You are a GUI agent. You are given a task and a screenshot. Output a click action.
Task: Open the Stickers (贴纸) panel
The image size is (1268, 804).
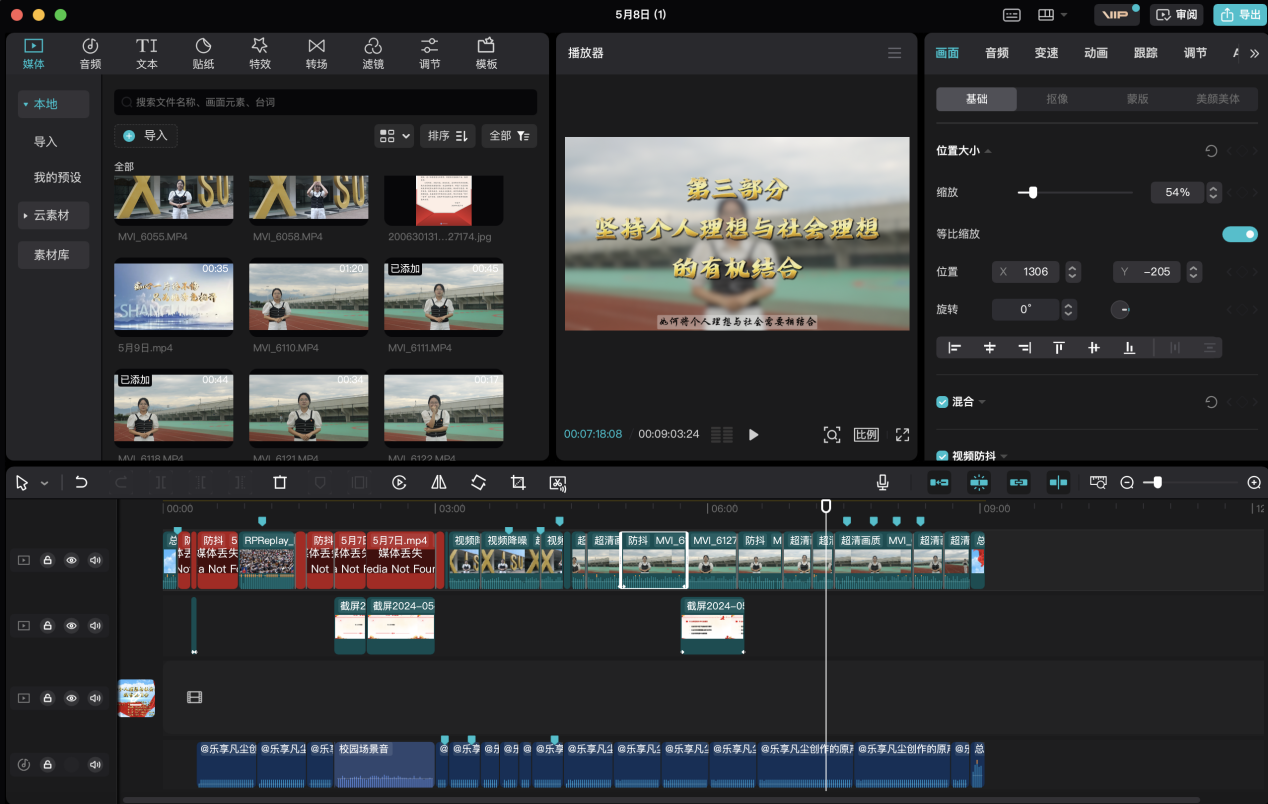tap(203, 54)
